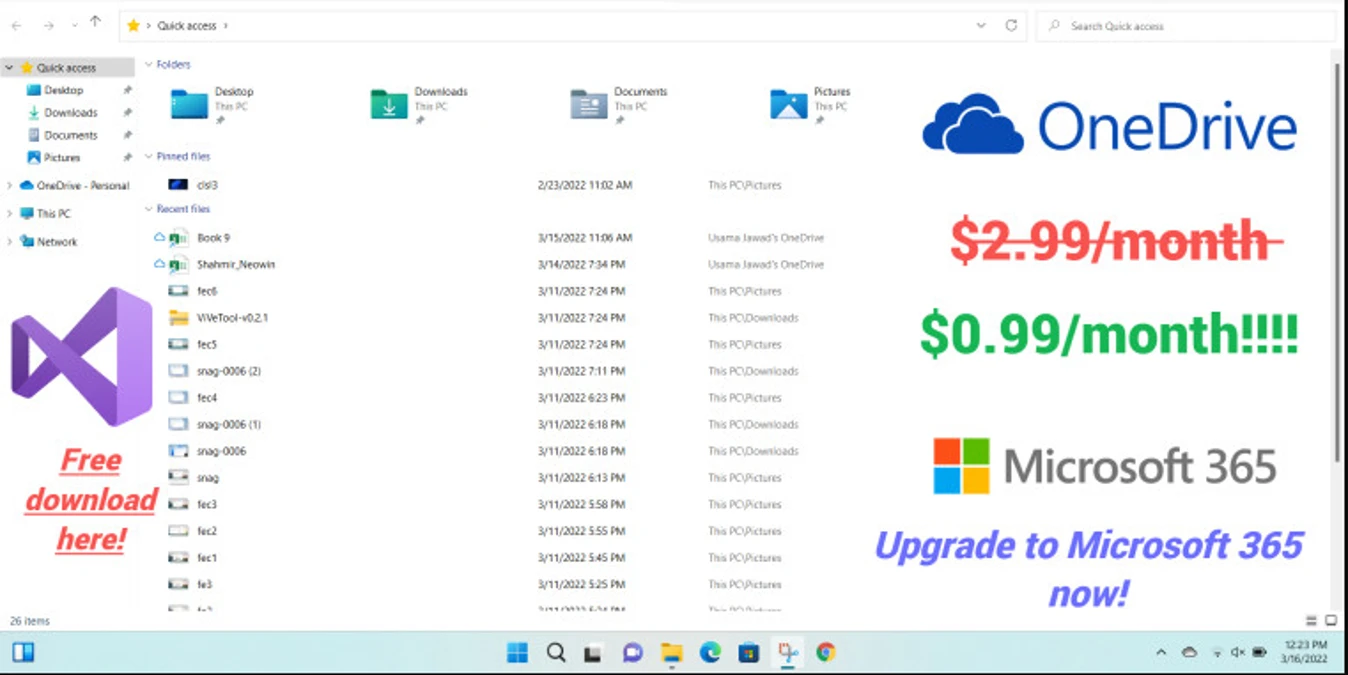Viewport: 1348px width, 675px height.
Task: Open the Downloads folder icon
Action: click(x=389, y=104)
